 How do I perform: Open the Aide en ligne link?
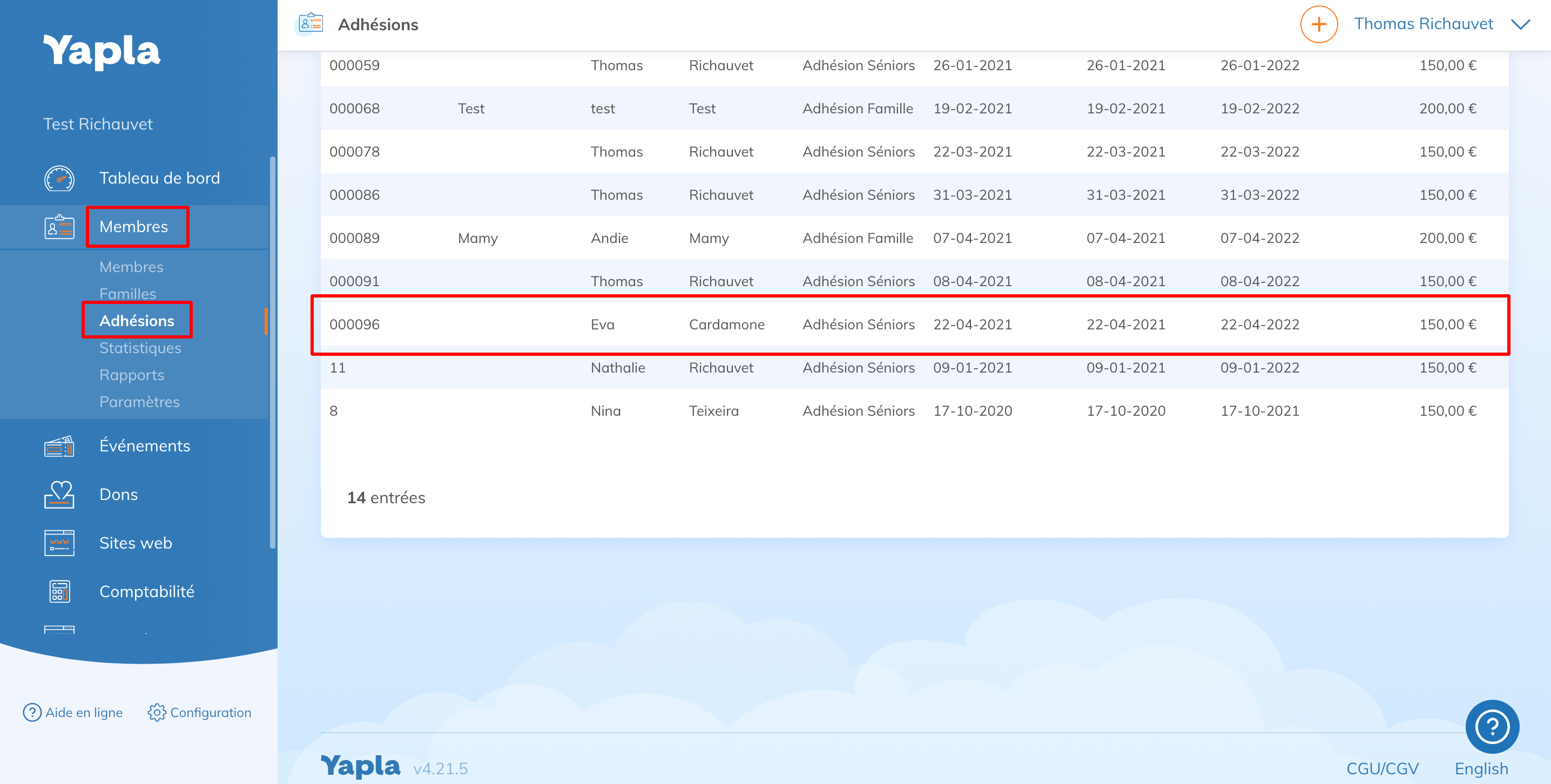coord(73,712)
